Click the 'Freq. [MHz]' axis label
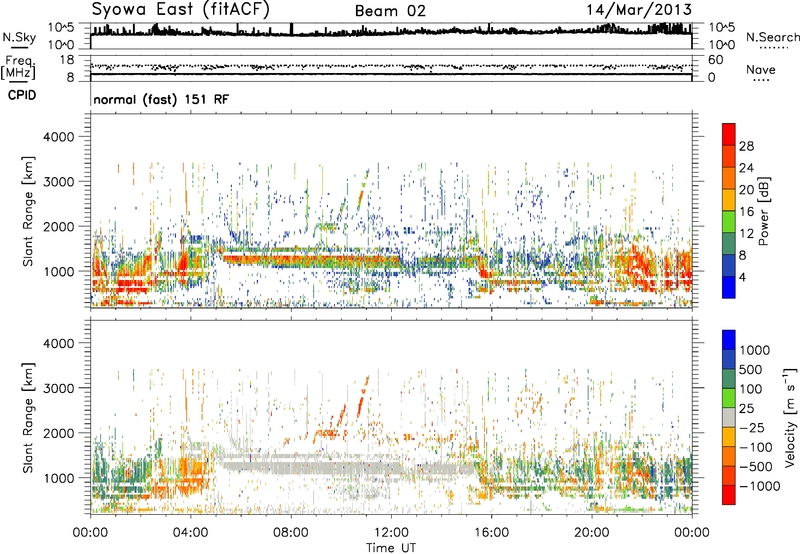 pyautogui.click(x=18, y=68)
